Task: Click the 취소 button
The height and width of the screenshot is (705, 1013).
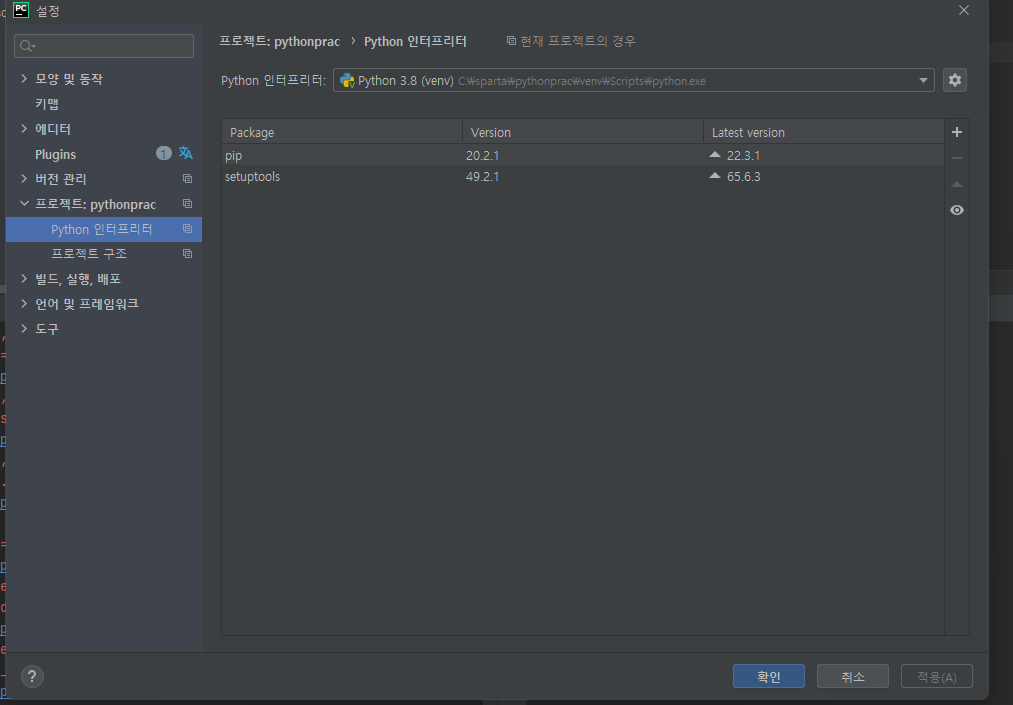Action: coord(852,677)
